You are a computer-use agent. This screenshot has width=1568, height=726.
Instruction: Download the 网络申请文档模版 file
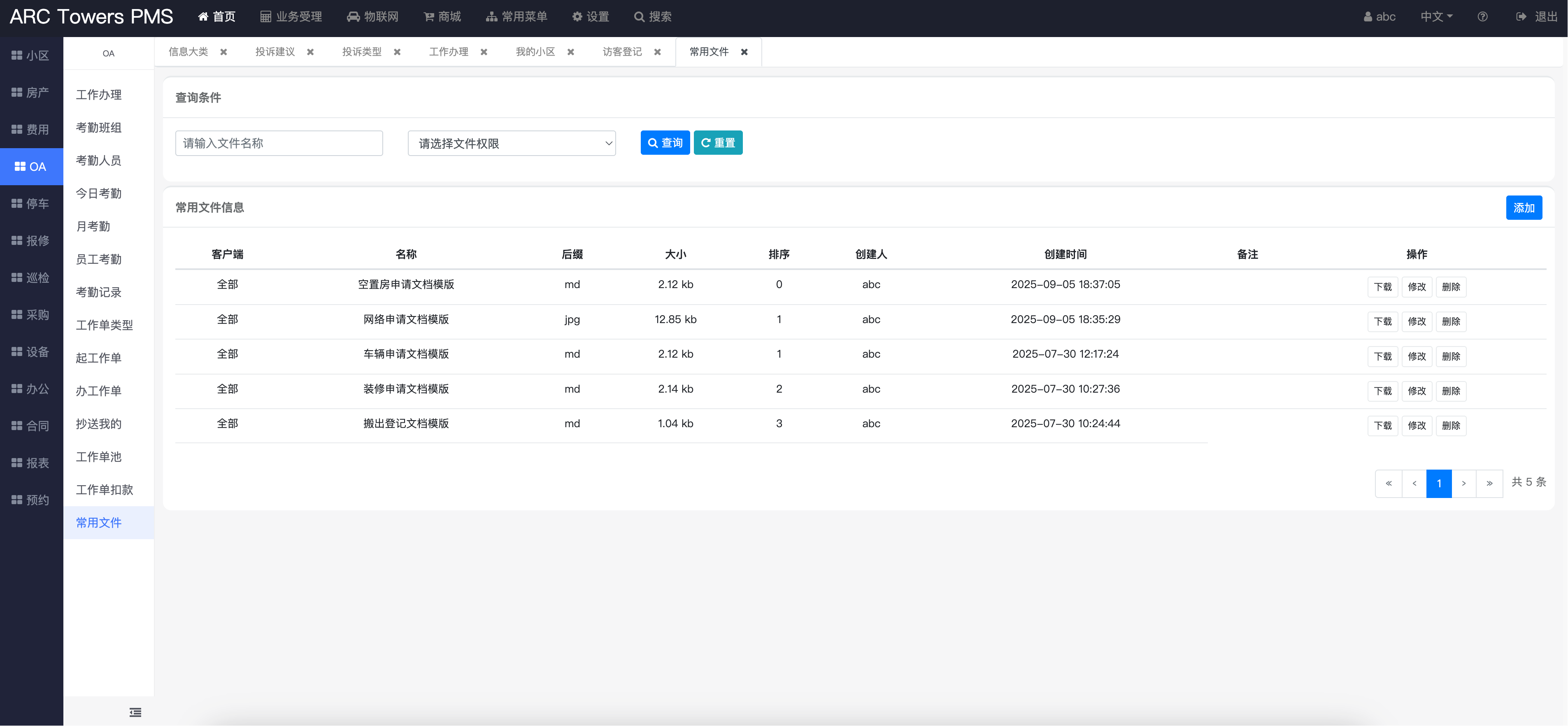(x=1382, y=322)
